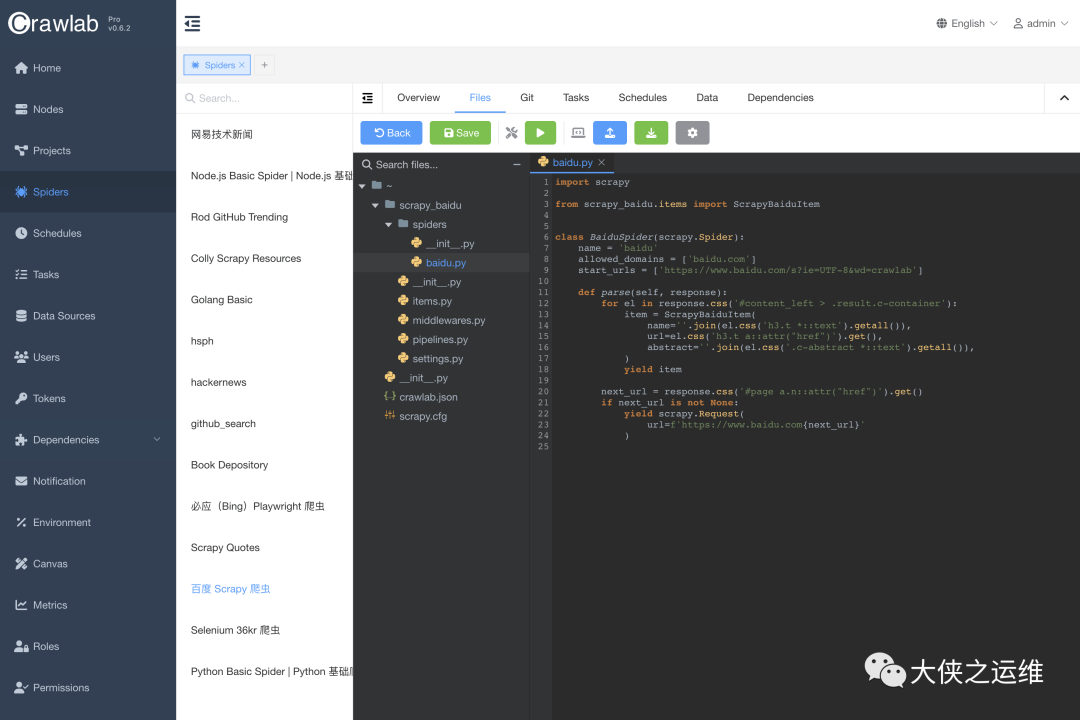The image size is (1080, 720).
Task: Add a new page tab with plus
Action: click(264, 65)
